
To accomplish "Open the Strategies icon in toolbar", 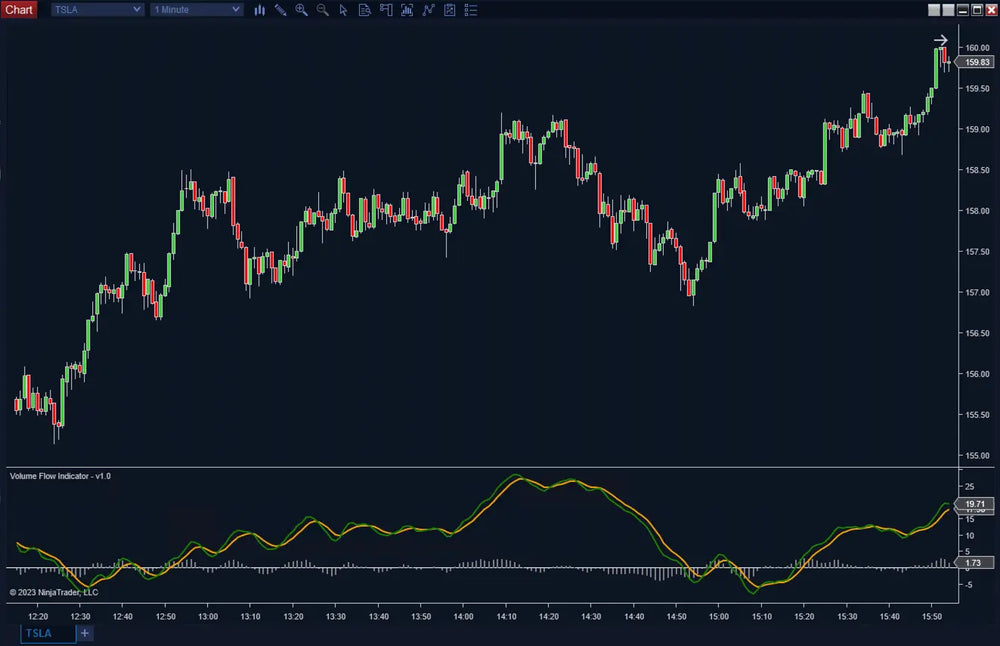I will [x=428, y=10].
